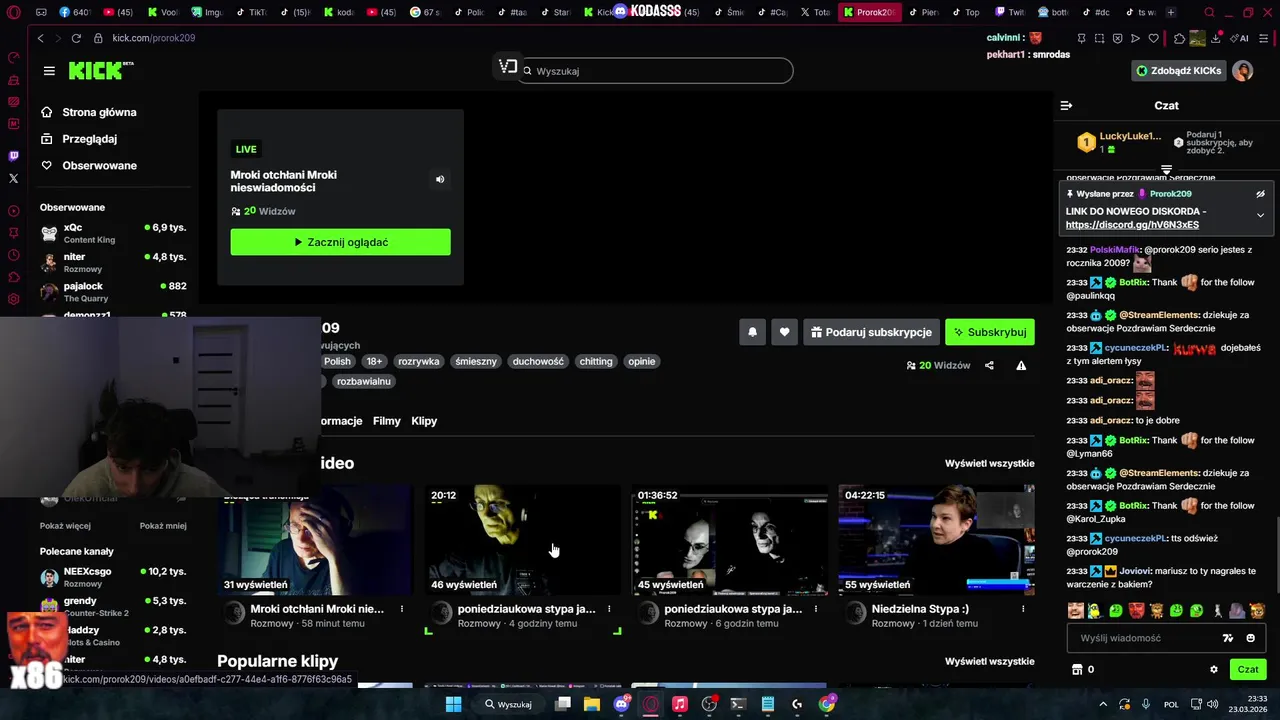The height and width of the screenshot is (720, 1280).
Task: Open Windows Start menu
Action: [453, 704]
